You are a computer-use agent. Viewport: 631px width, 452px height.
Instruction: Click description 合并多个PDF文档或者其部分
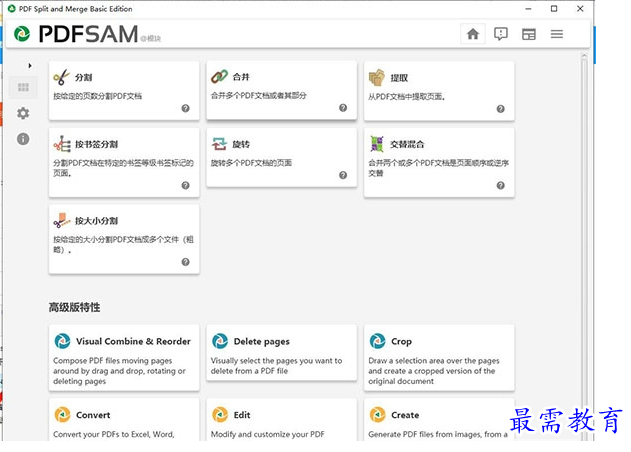259,95
